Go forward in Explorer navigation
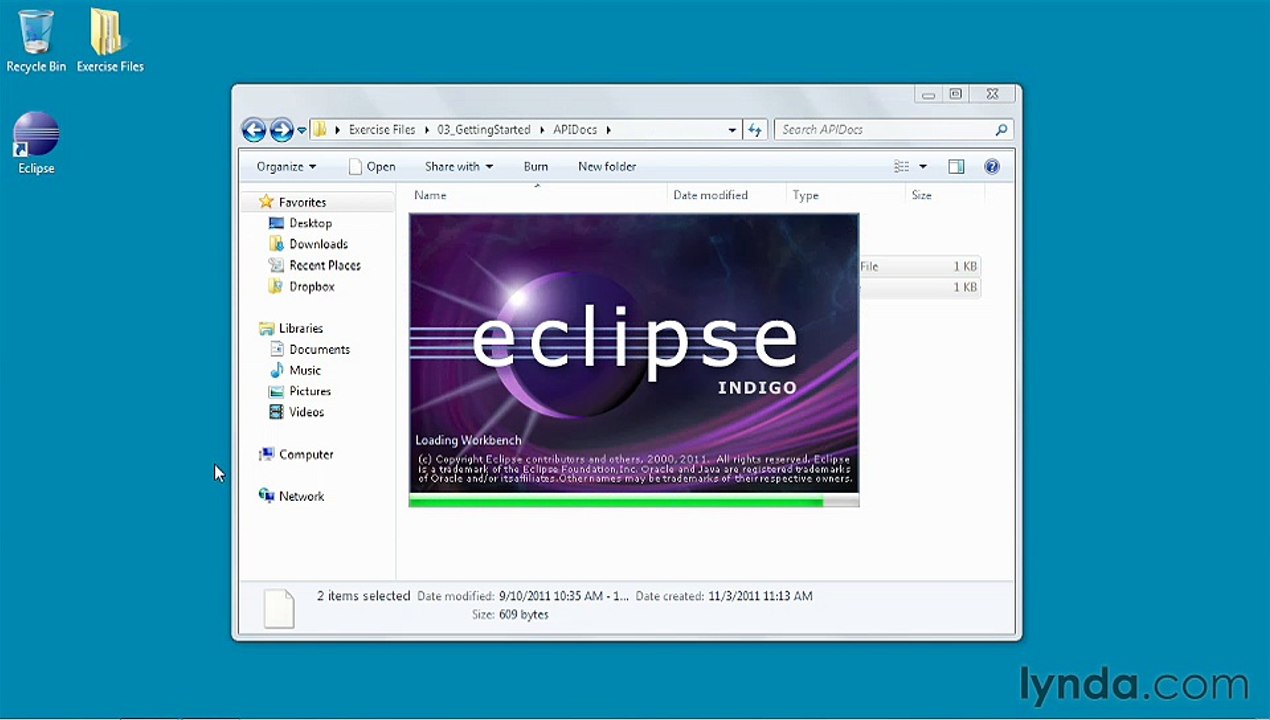This screenshot has width=1270, height=720. (x=281, y=130)
